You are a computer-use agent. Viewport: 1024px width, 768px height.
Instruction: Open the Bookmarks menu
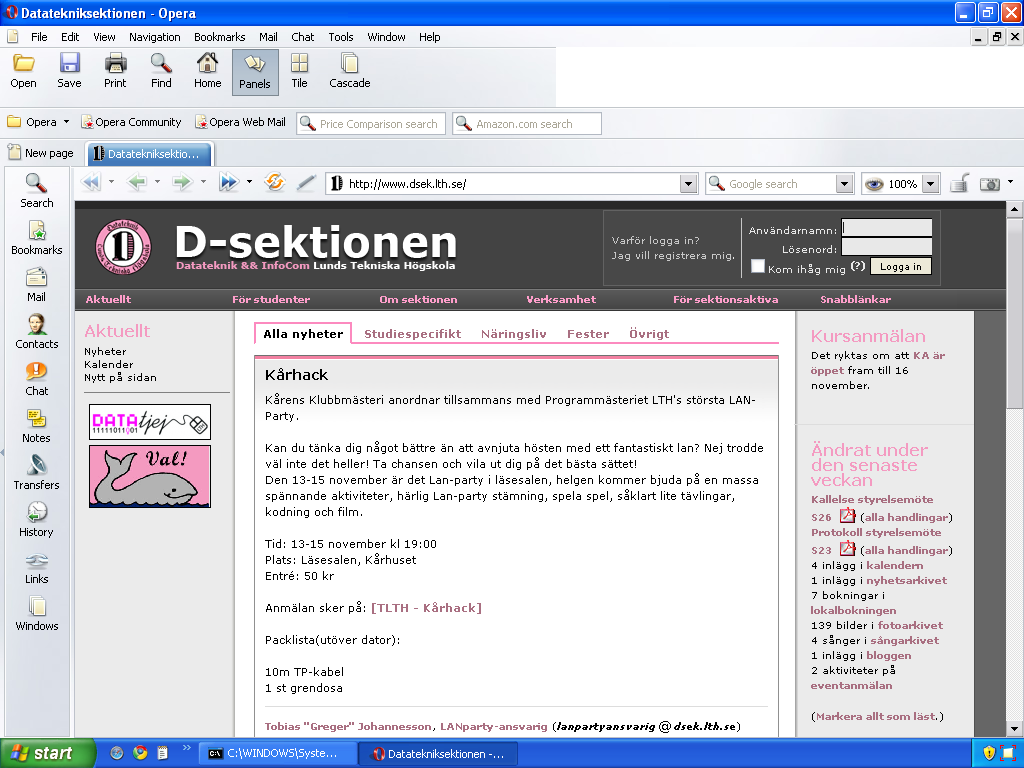[219, 37]
